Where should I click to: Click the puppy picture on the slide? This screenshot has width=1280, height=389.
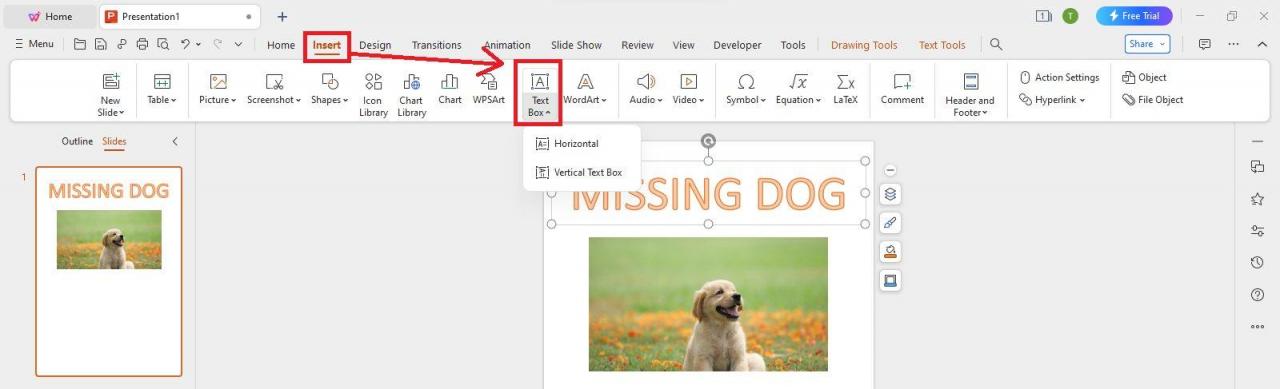tap(708, 304)
